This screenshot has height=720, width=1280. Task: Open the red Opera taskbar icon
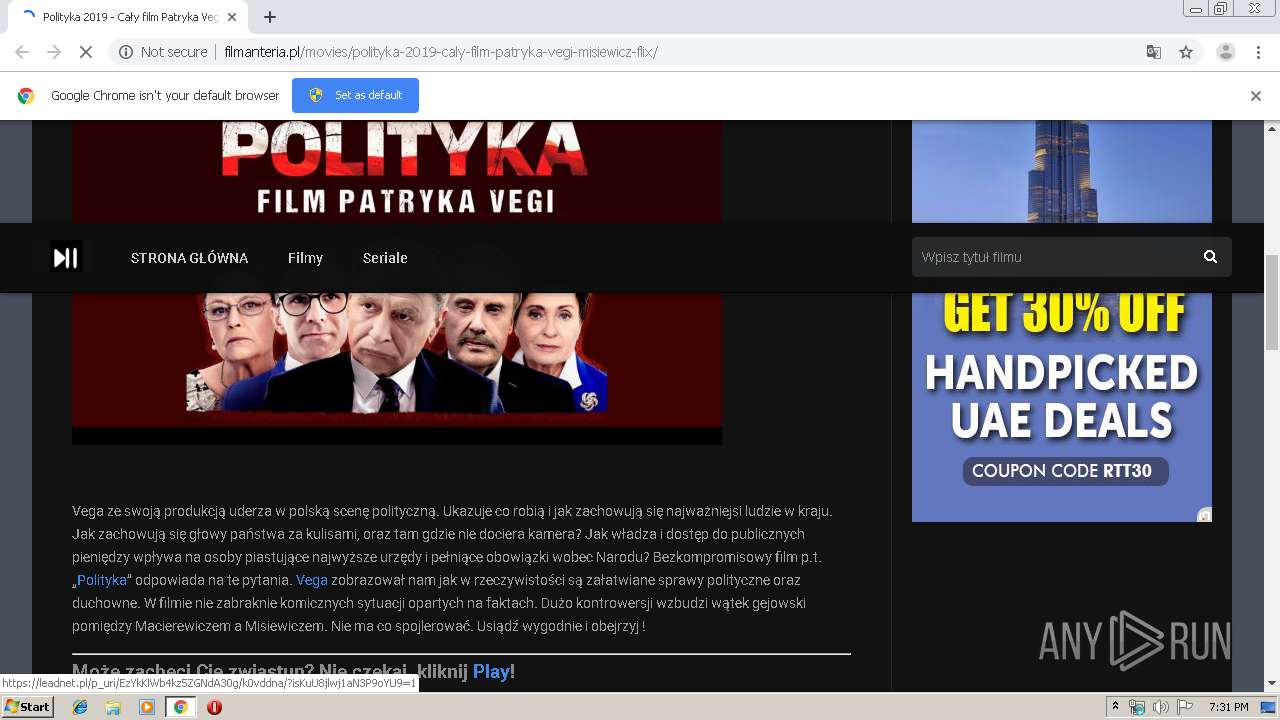(214, 707)
